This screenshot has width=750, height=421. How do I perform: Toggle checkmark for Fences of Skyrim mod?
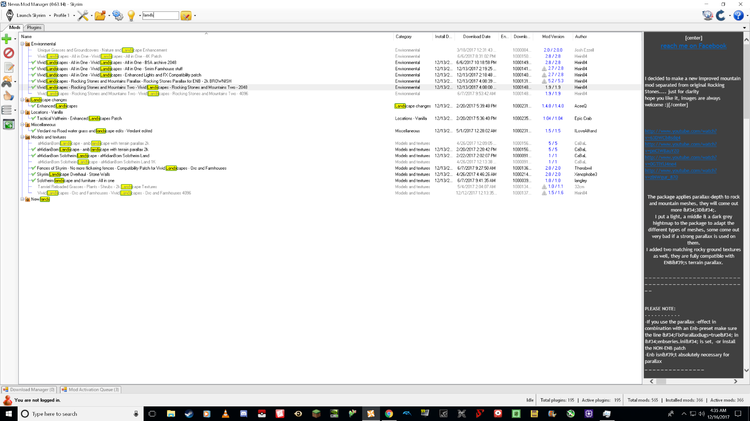point(33,168)
